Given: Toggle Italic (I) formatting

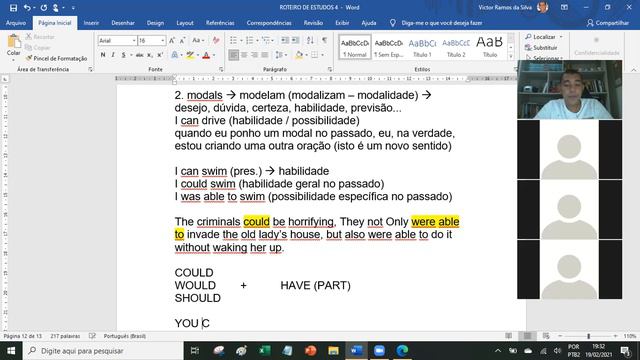Looking at the screenshot, I should [x=113, y=55].
